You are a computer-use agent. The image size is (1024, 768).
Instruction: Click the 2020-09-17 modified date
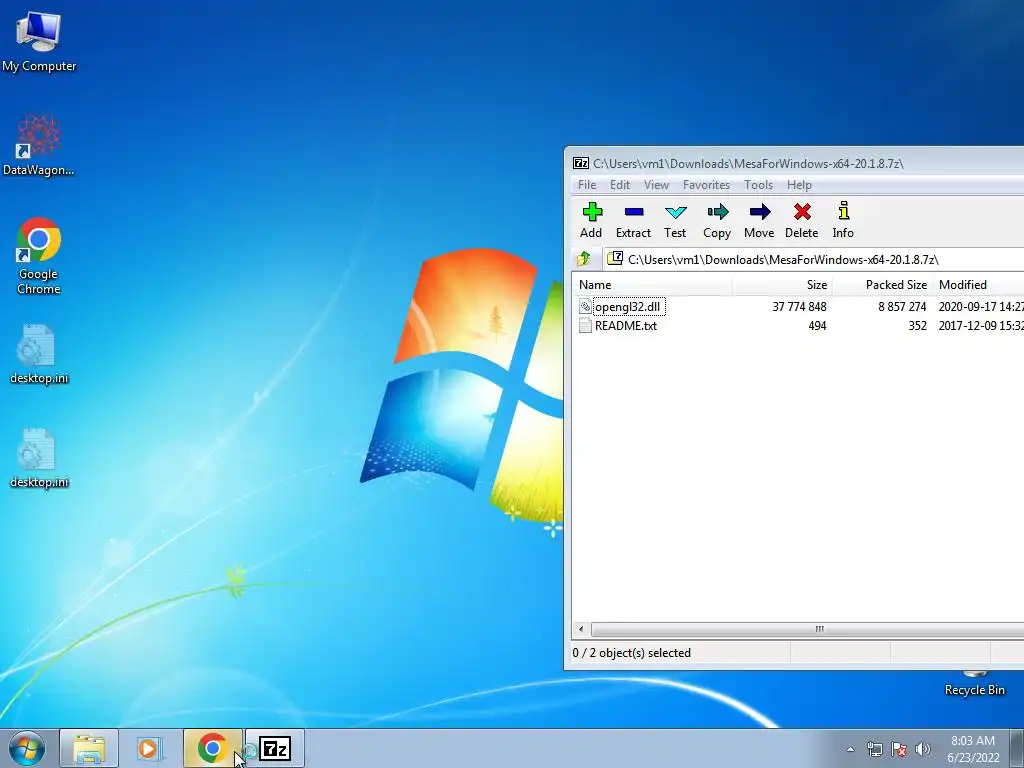click(981, 306)
